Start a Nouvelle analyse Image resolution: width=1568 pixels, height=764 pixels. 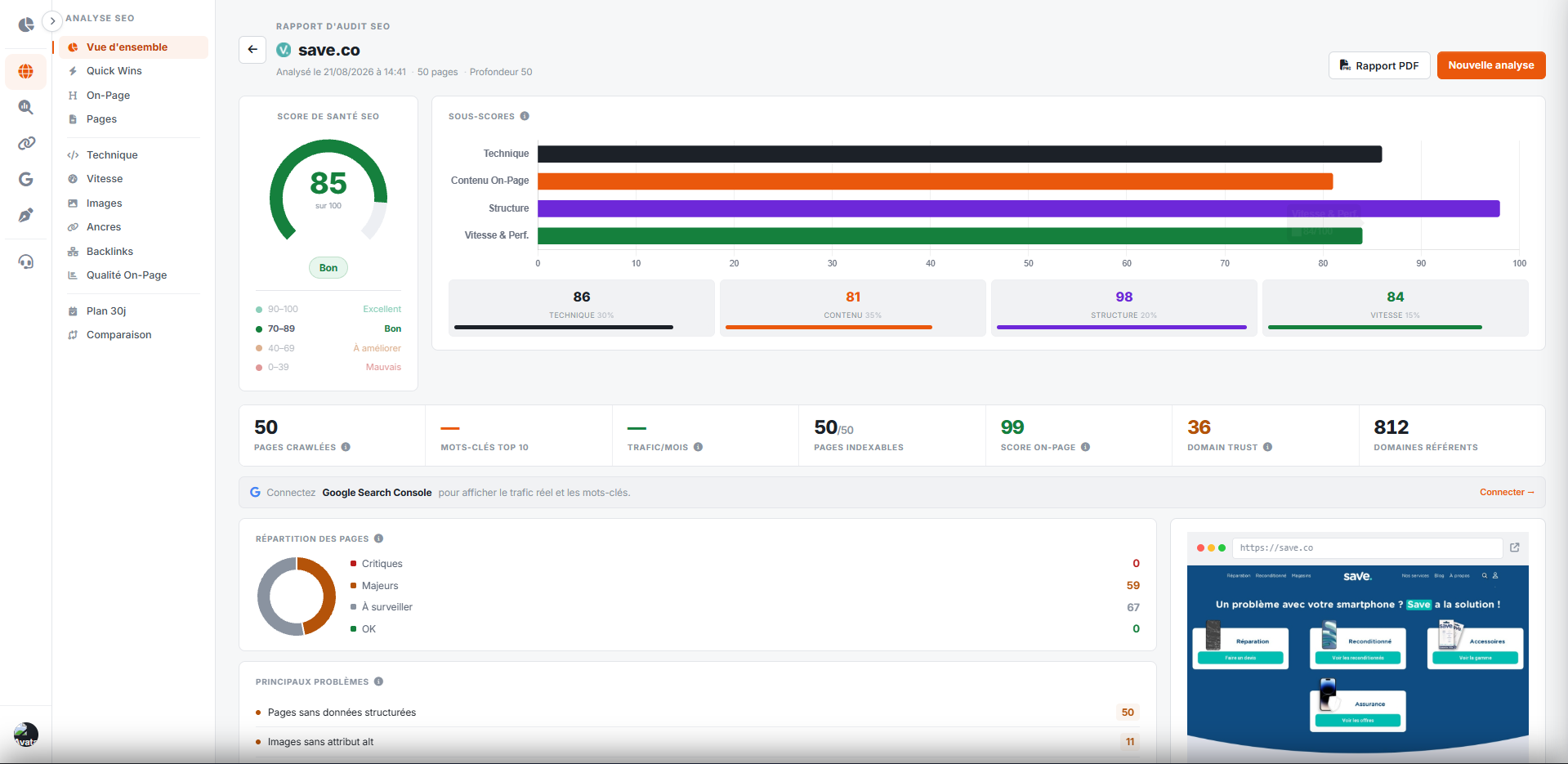click(1491, 65)
